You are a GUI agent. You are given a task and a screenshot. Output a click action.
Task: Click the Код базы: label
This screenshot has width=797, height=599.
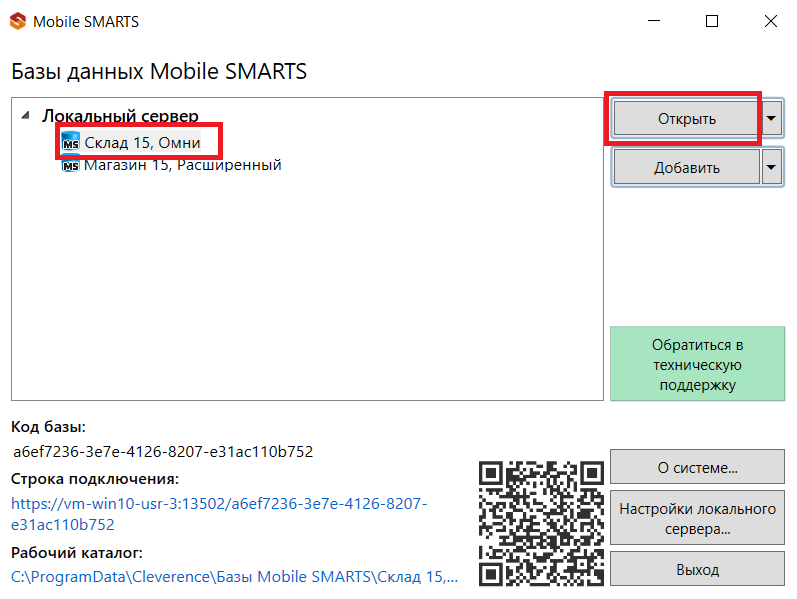pos(48,427)
